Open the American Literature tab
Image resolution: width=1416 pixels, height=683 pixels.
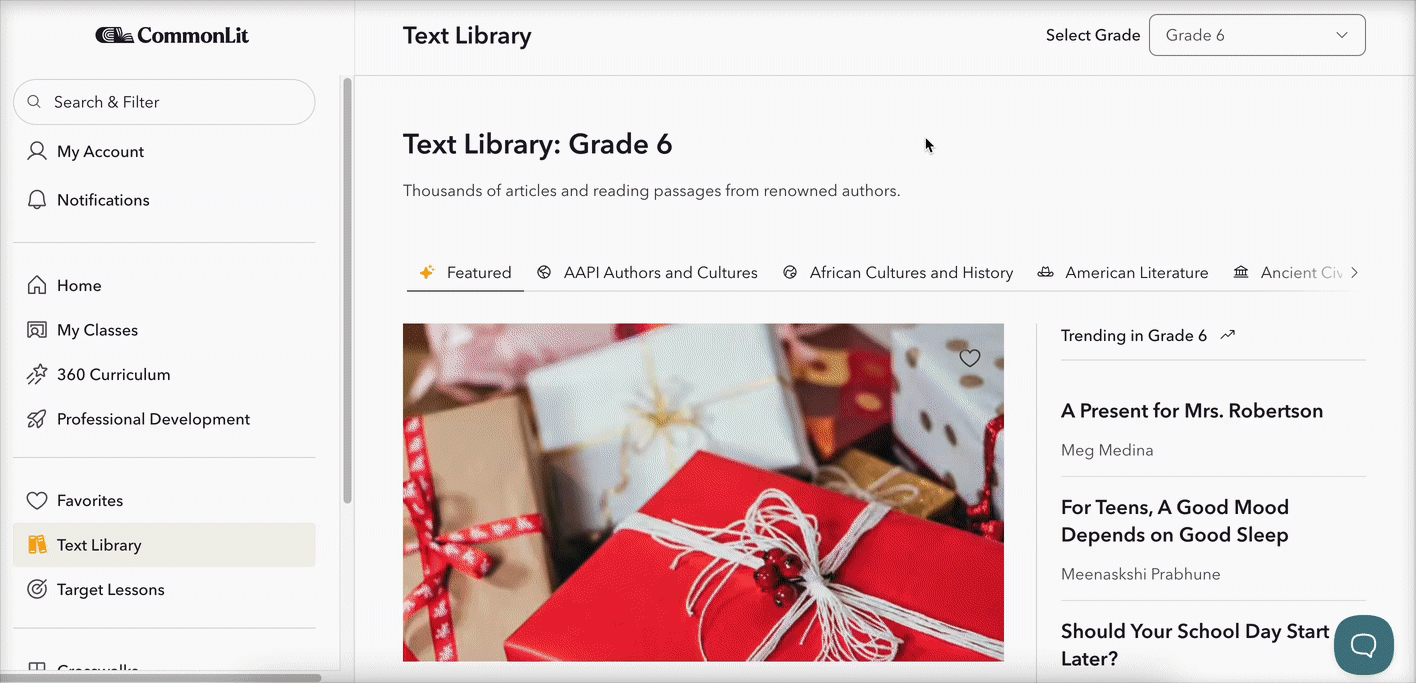point(1122,272)
